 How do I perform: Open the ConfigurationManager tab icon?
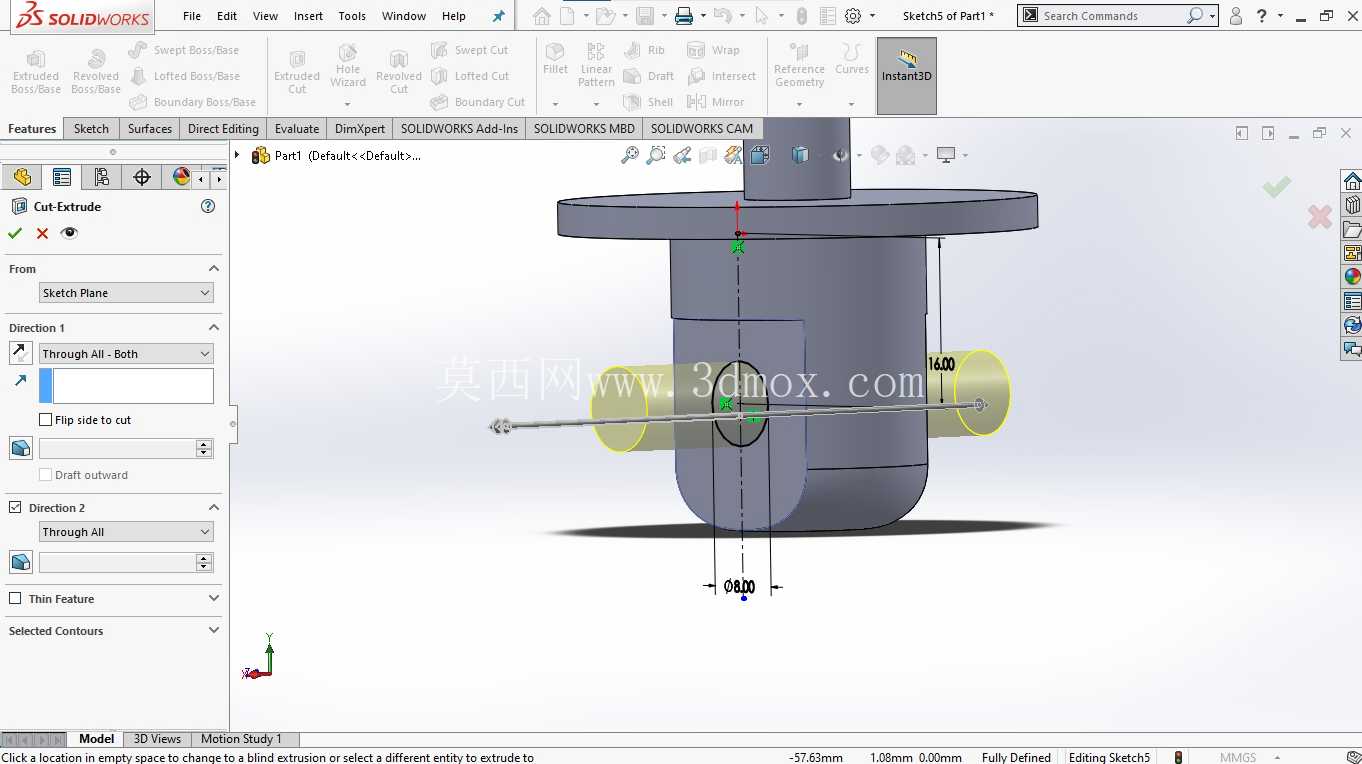(x=102, y=177)
